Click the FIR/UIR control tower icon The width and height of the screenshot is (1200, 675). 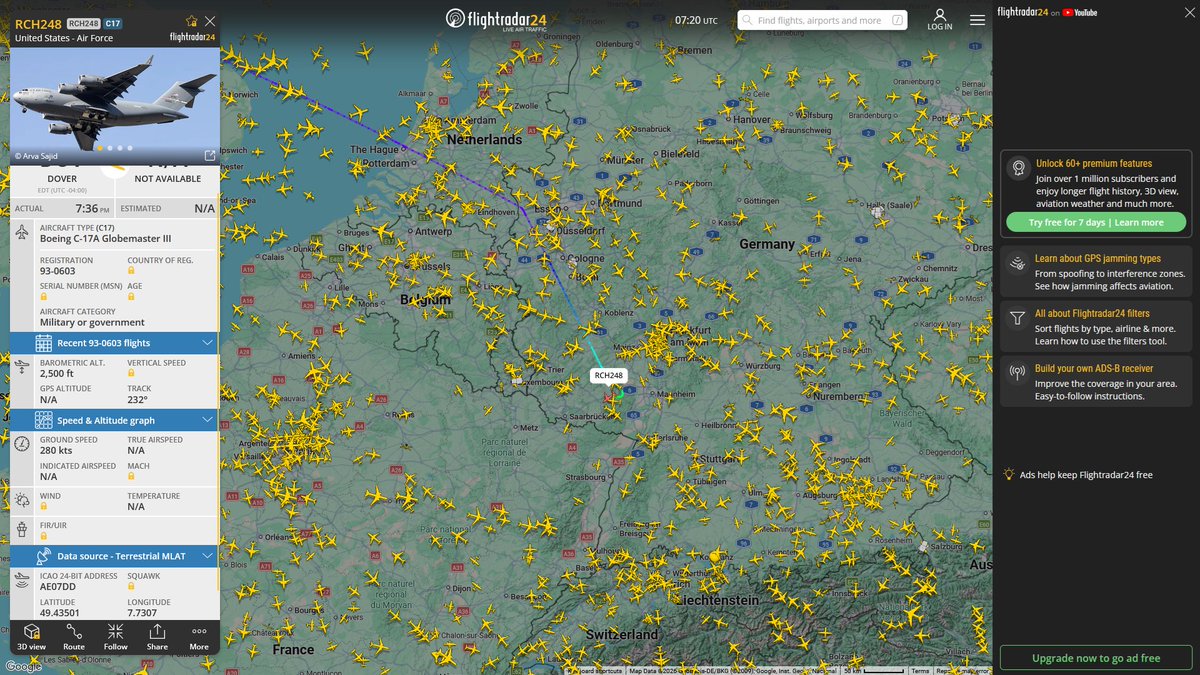(x=23, y=529)
